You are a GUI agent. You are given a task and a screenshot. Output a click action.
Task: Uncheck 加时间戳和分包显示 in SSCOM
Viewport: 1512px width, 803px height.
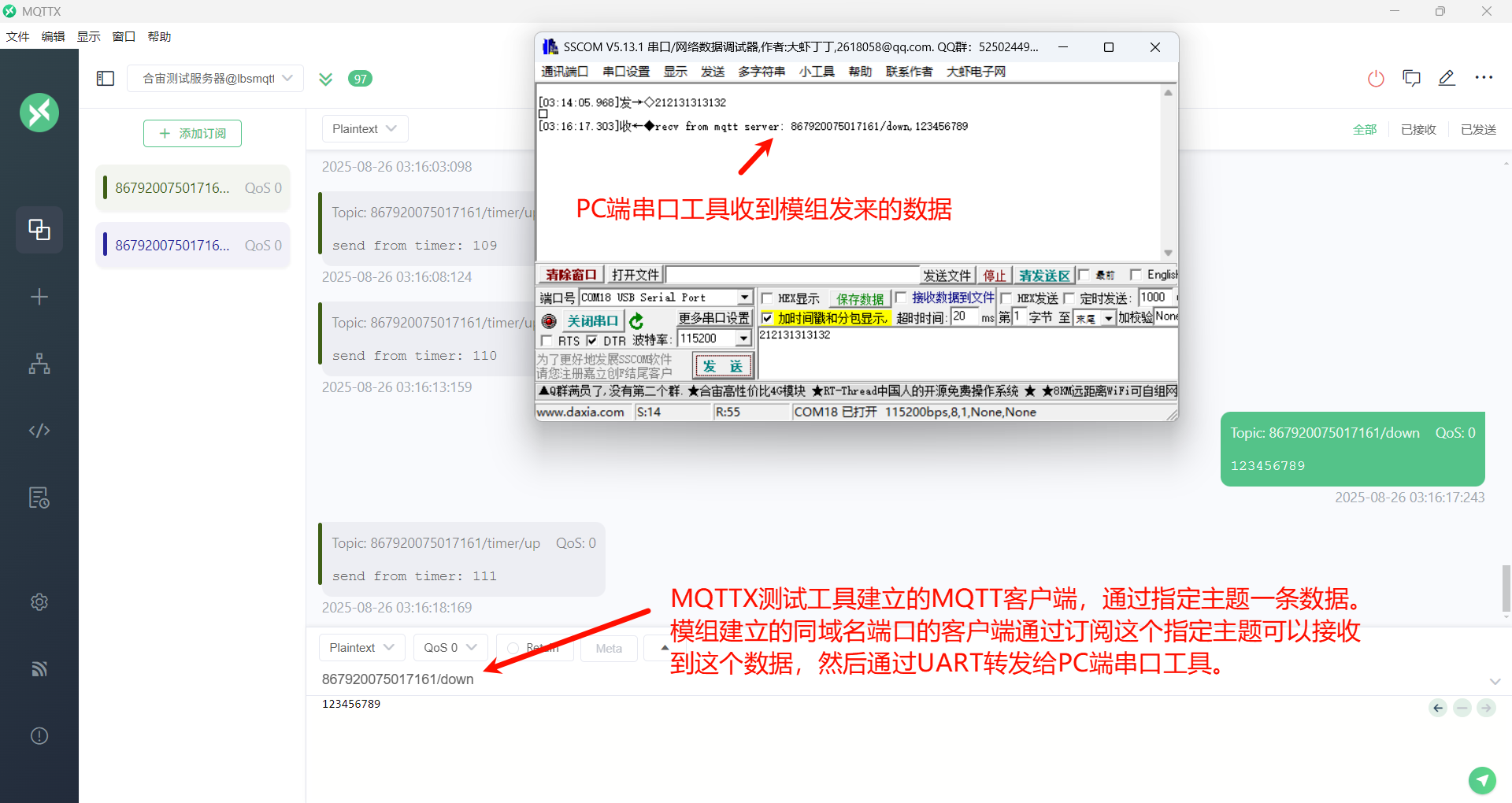coord(767,318)
